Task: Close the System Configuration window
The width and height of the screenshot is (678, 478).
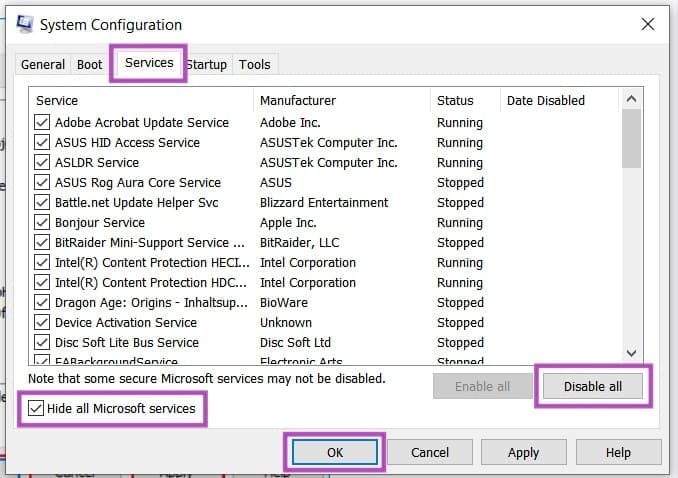Action: 648,24
